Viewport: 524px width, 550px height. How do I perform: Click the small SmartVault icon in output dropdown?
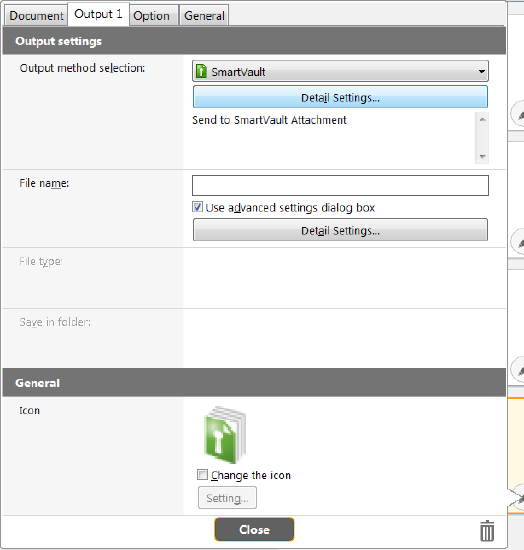201,71
